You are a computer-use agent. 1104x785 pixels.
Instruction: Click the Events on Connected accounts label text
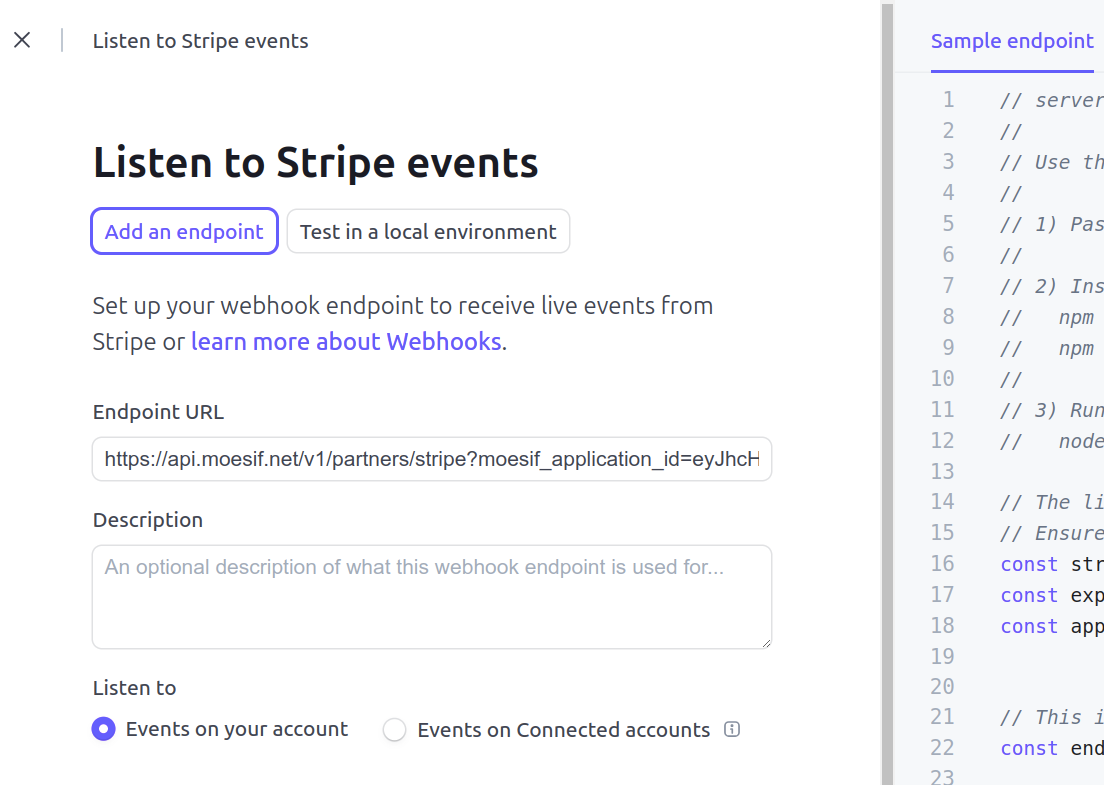point(563,730)
